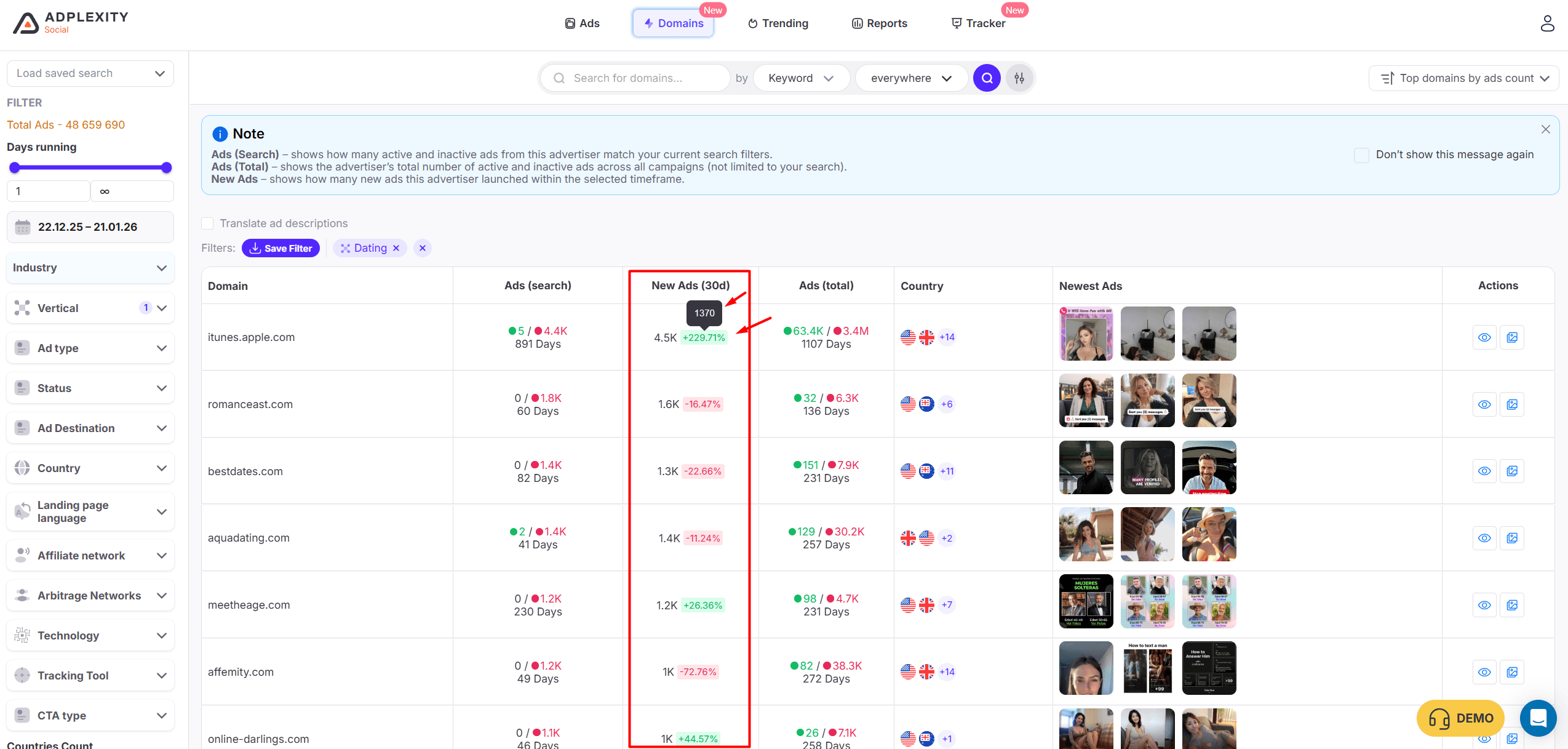Open advanced search settings sliders icon

pyautogui.click(x=1019, y=78)
